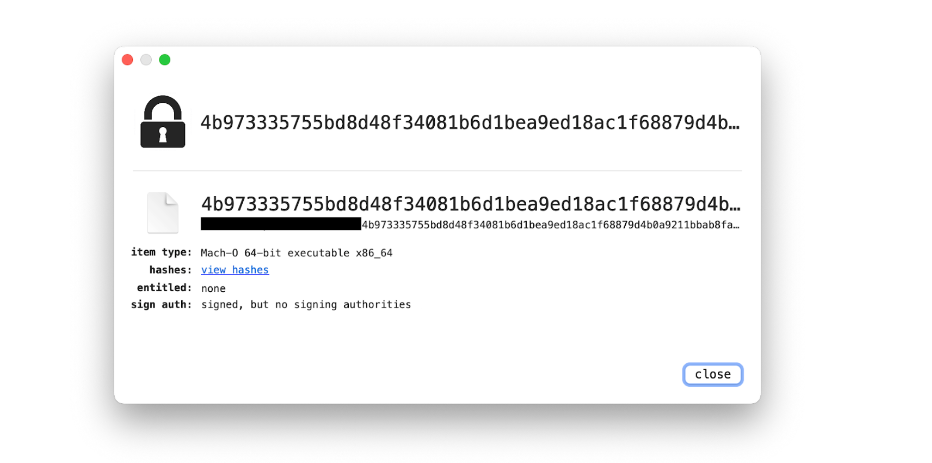Viewport: 932px width, 463px height.
Task: Click the horizontal divider under the padlock
Action: tap(437, 171)
